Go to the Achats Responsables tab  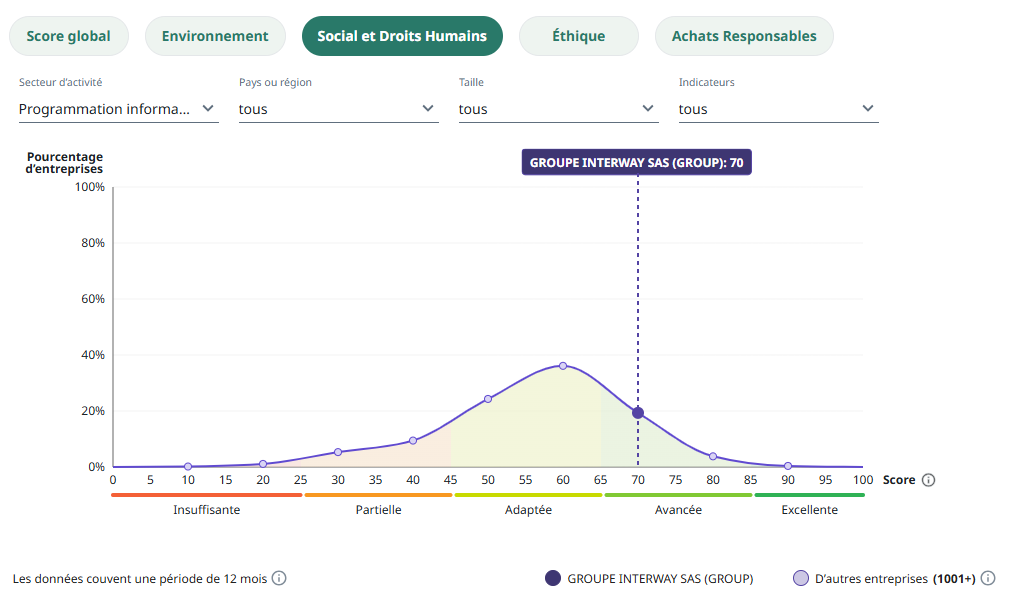click(x=744, y=36)
